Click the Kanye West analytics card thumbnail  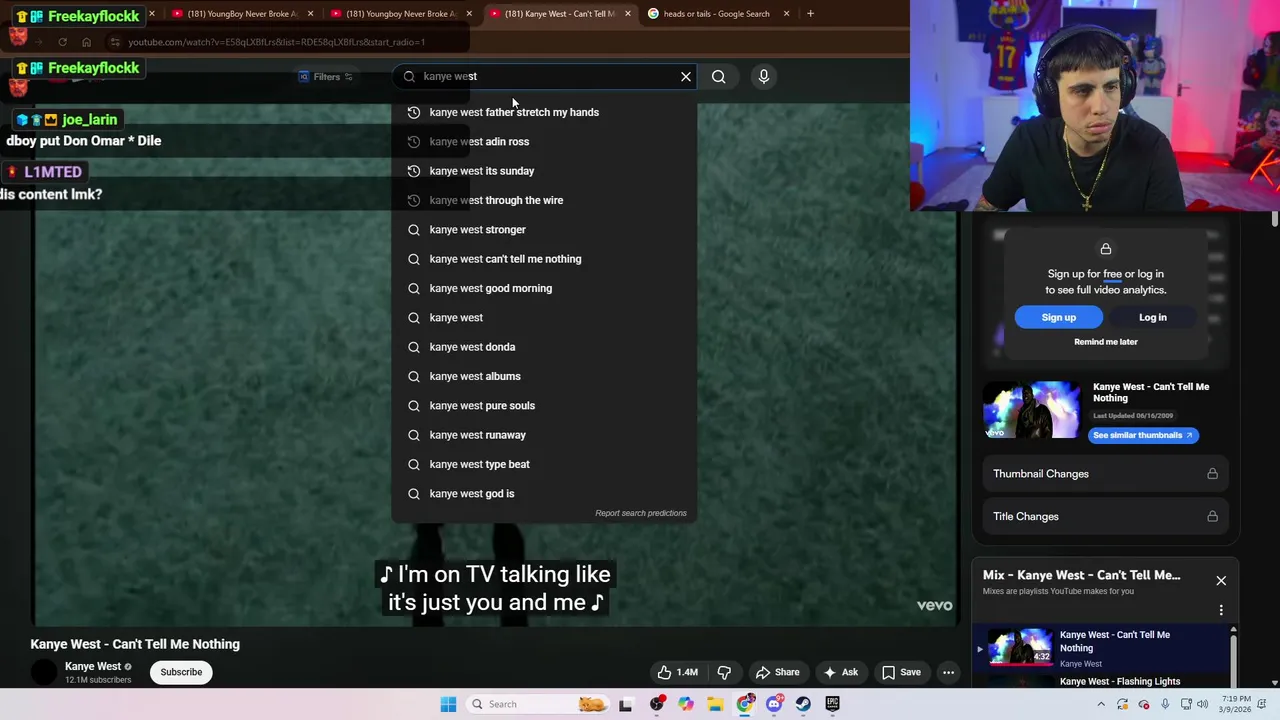click(1033, 410)
